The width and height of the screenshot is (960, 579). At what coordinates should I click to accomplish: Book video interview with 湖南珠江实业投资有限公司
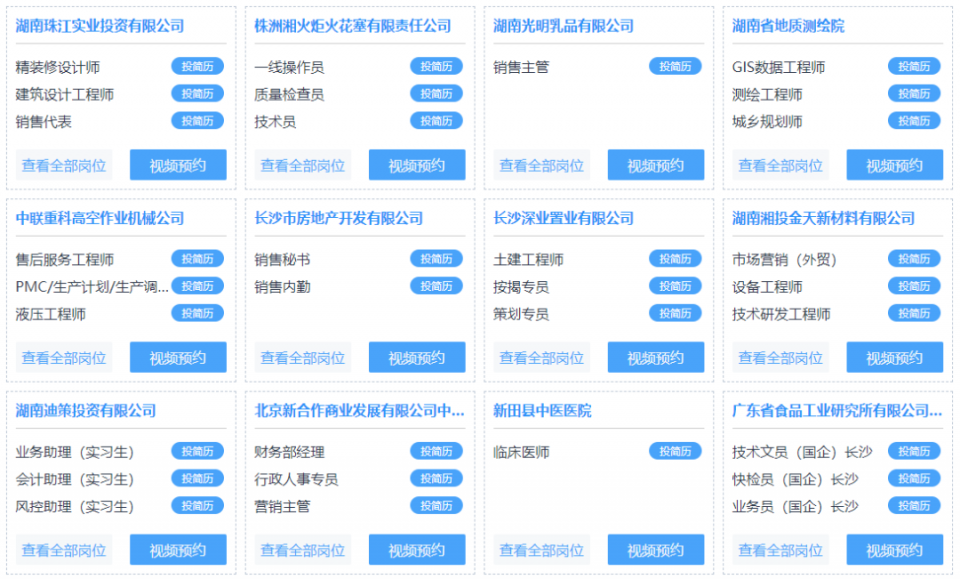(178, 165)
